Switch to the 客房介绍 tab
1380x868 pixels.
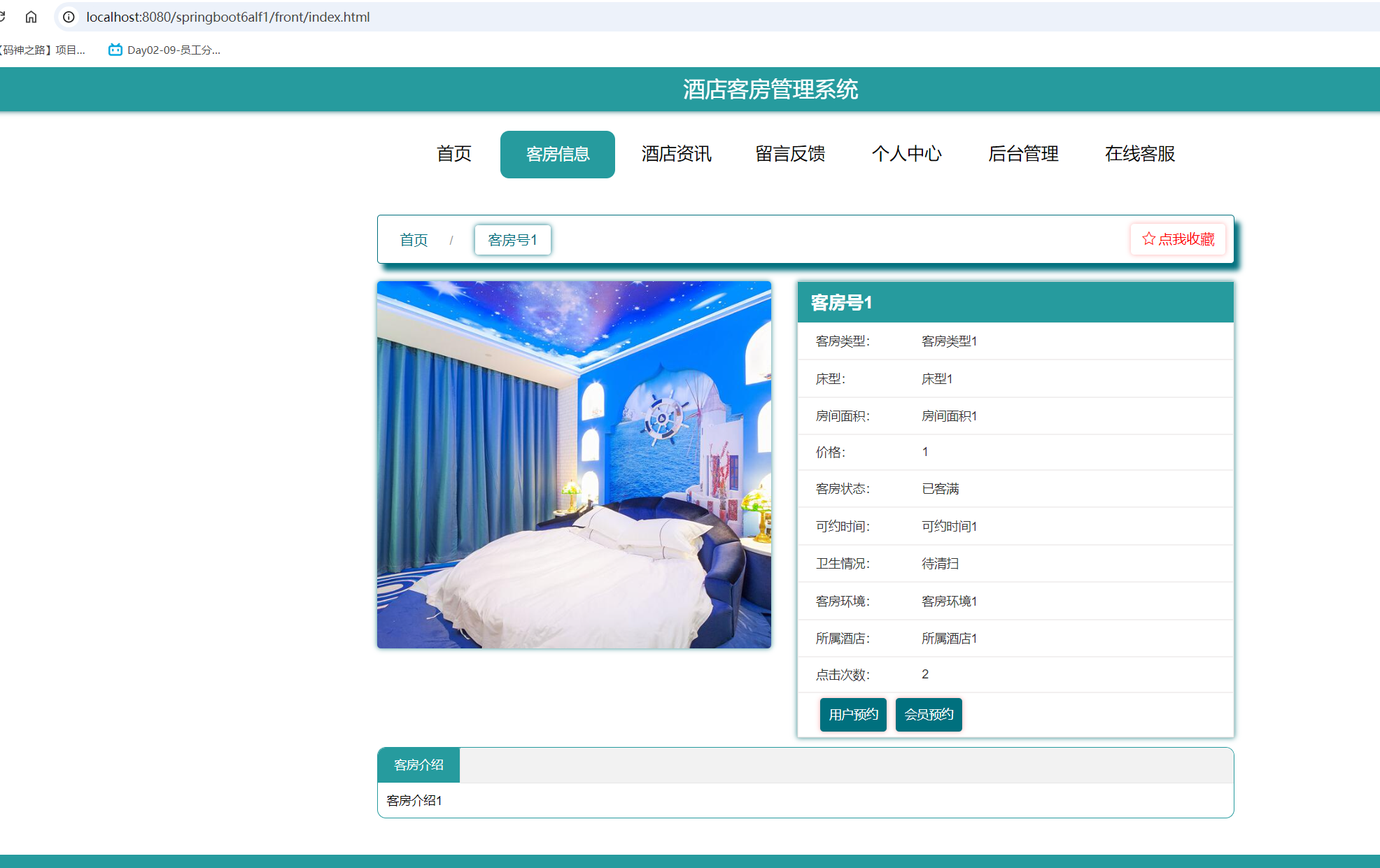pyautogui.click(x=418, y=764)
